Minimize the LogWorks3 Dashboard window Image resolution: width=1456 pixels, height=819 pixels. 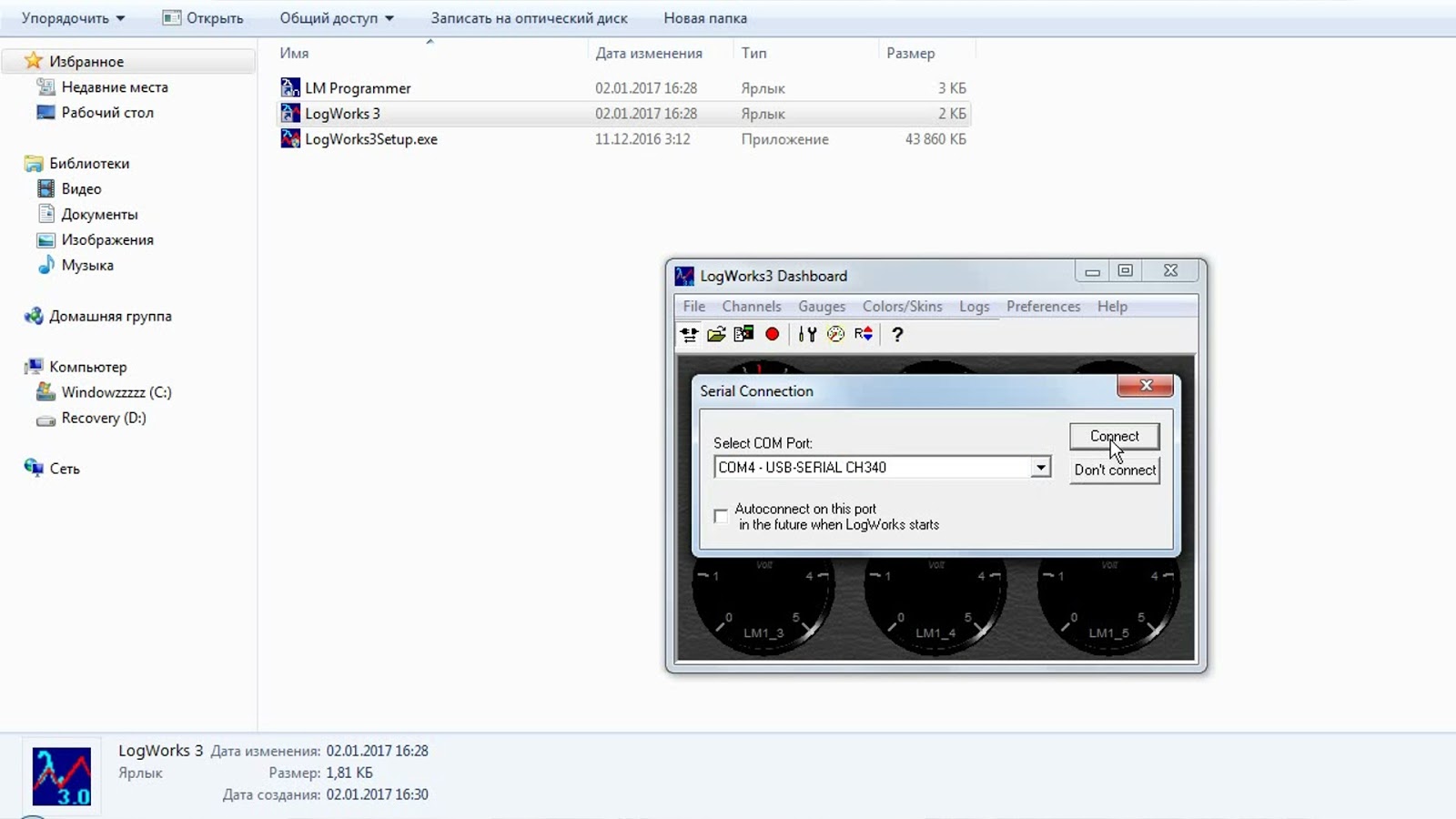tap(1092, 271)
